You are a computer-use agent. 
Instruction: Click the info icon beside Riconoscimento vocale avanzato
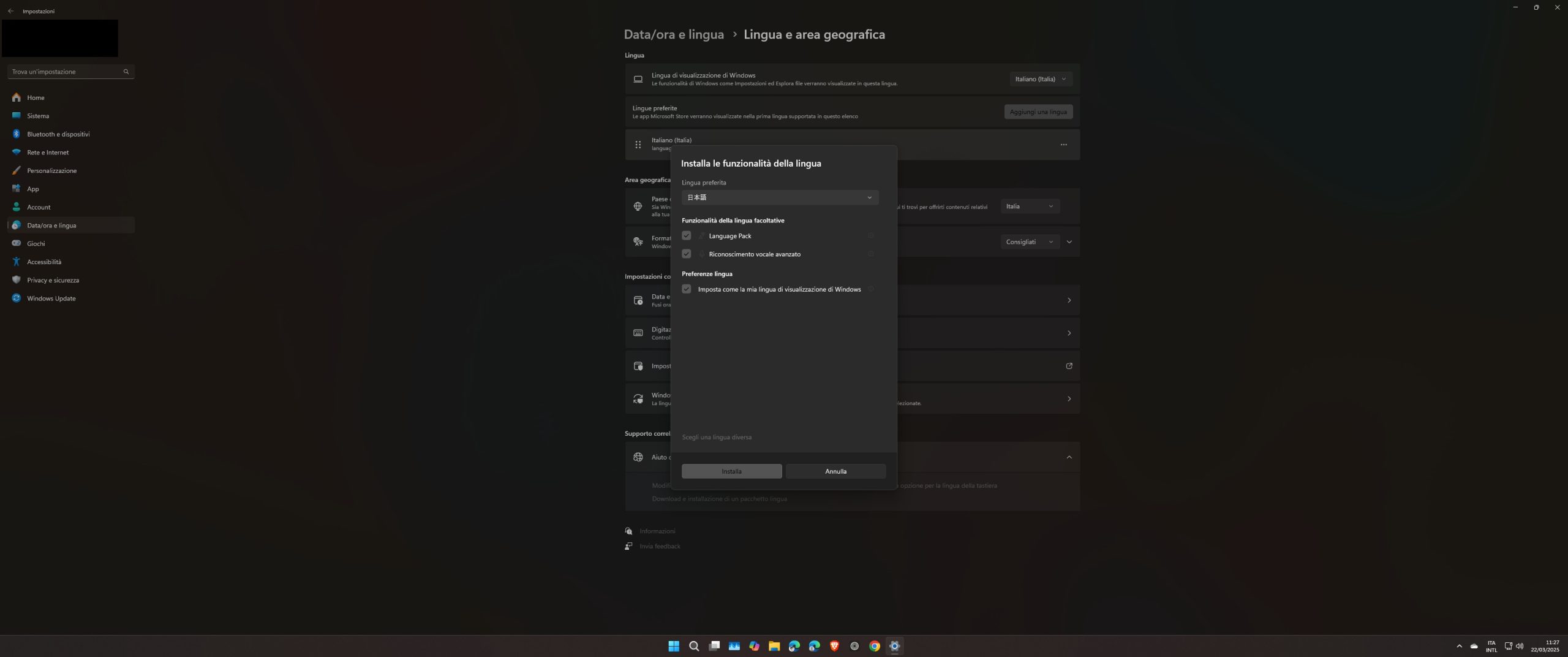tap(871, 254)
